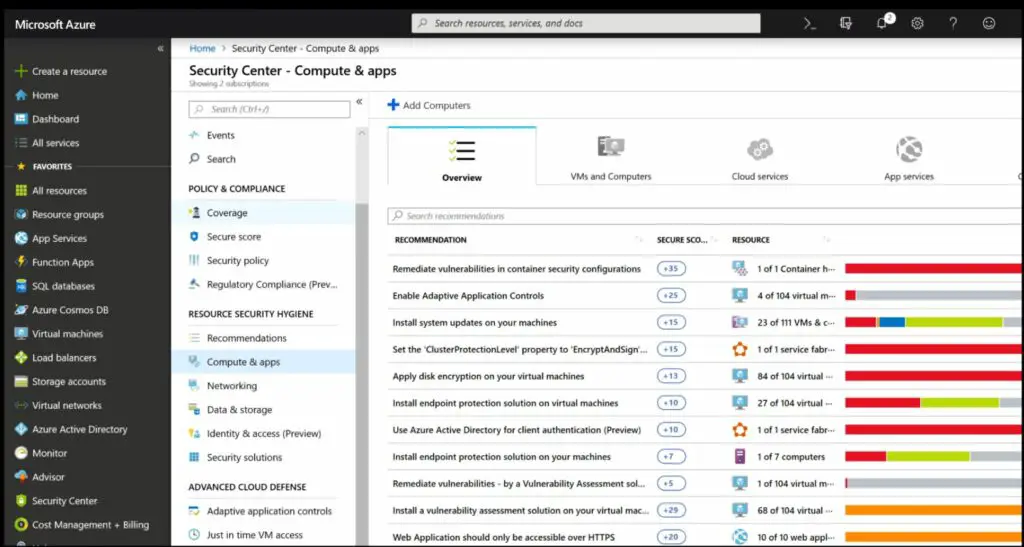The height and width of the screenshot is (547, 1024).
Task: Click the Create a resource plus icon
Action: point(21,71)
